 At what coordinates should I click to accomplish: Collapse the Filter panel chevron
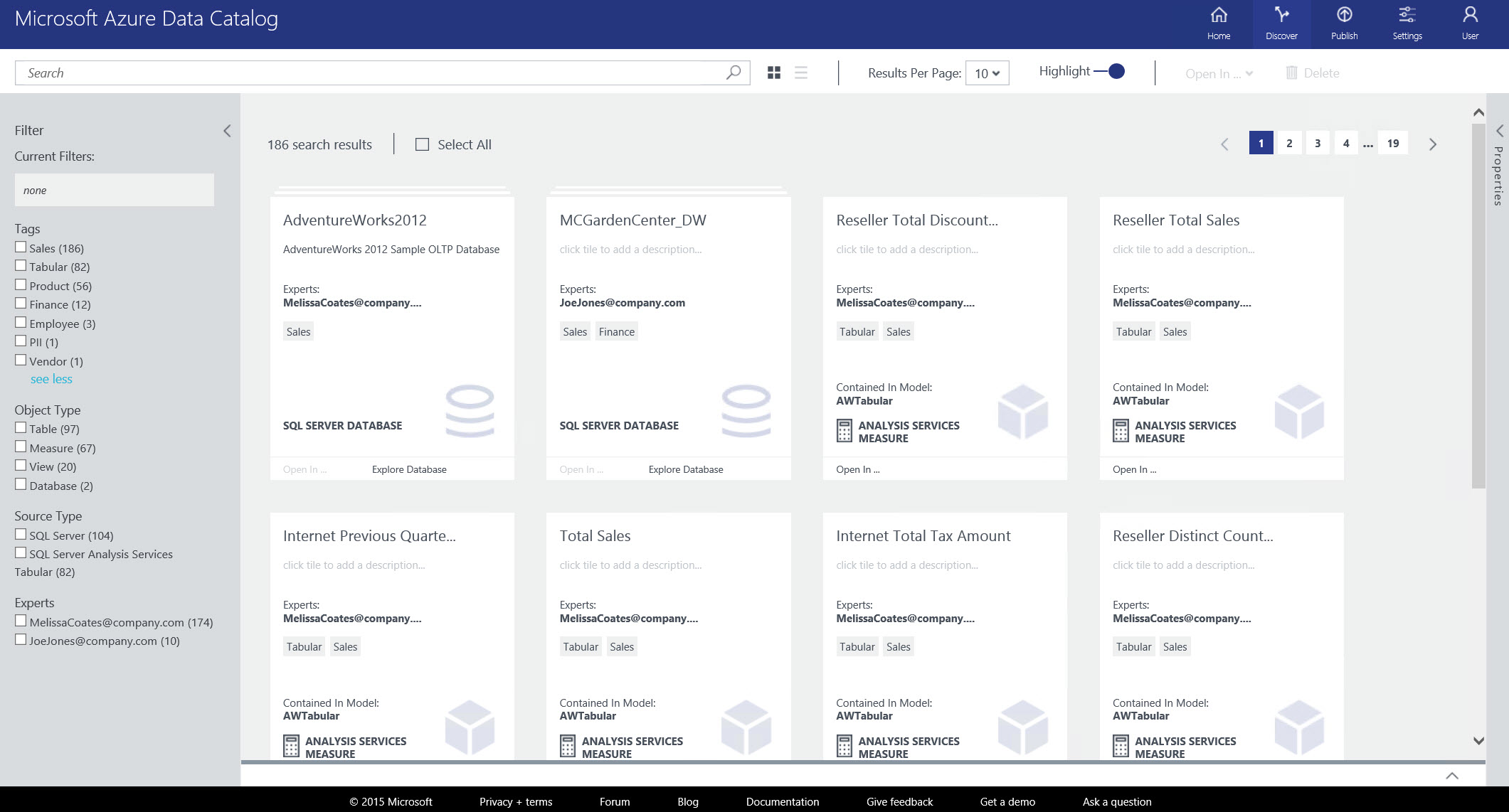click(227, 131)
